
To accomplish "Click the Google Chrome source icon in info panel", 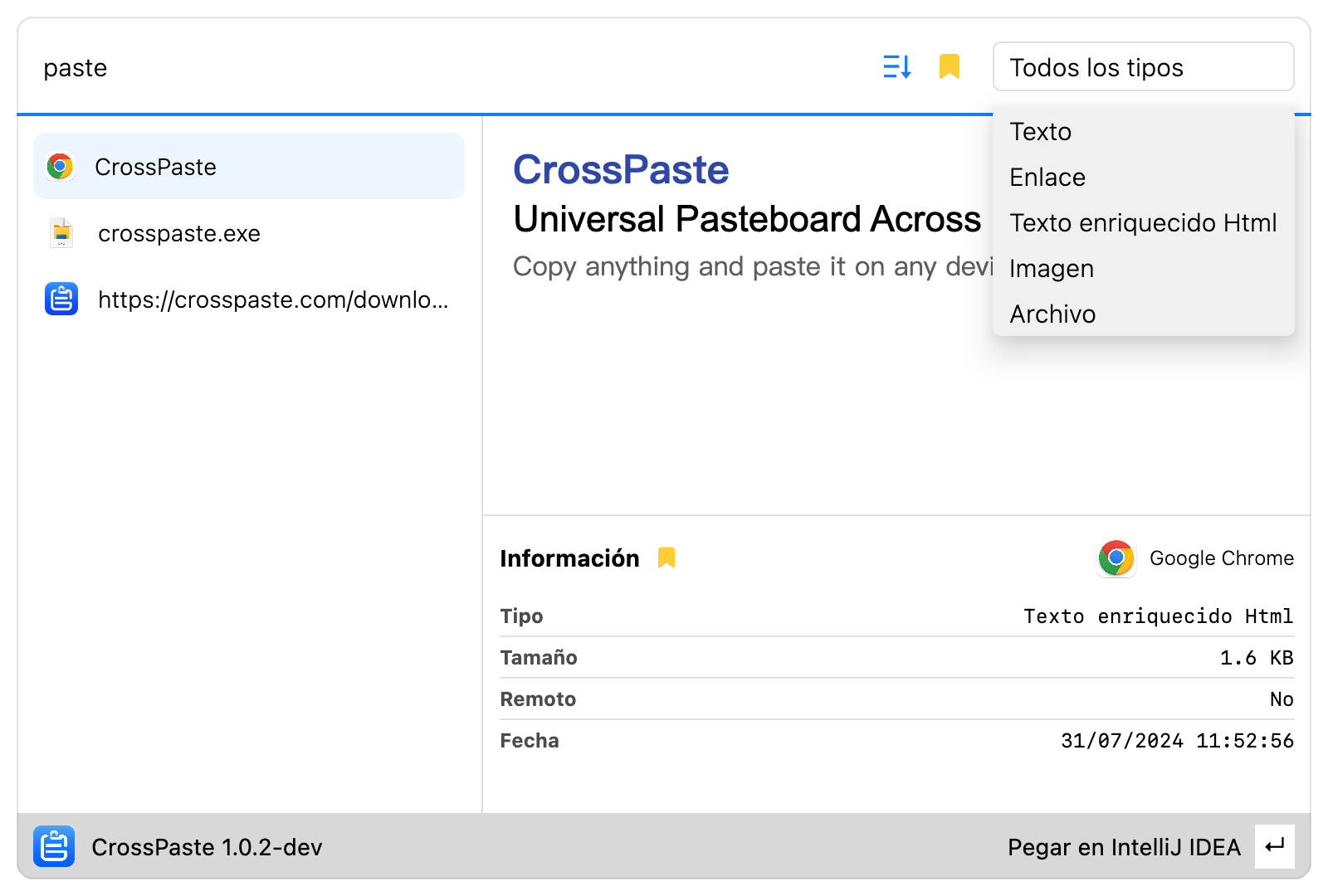I will click(x=1116, y=558).
